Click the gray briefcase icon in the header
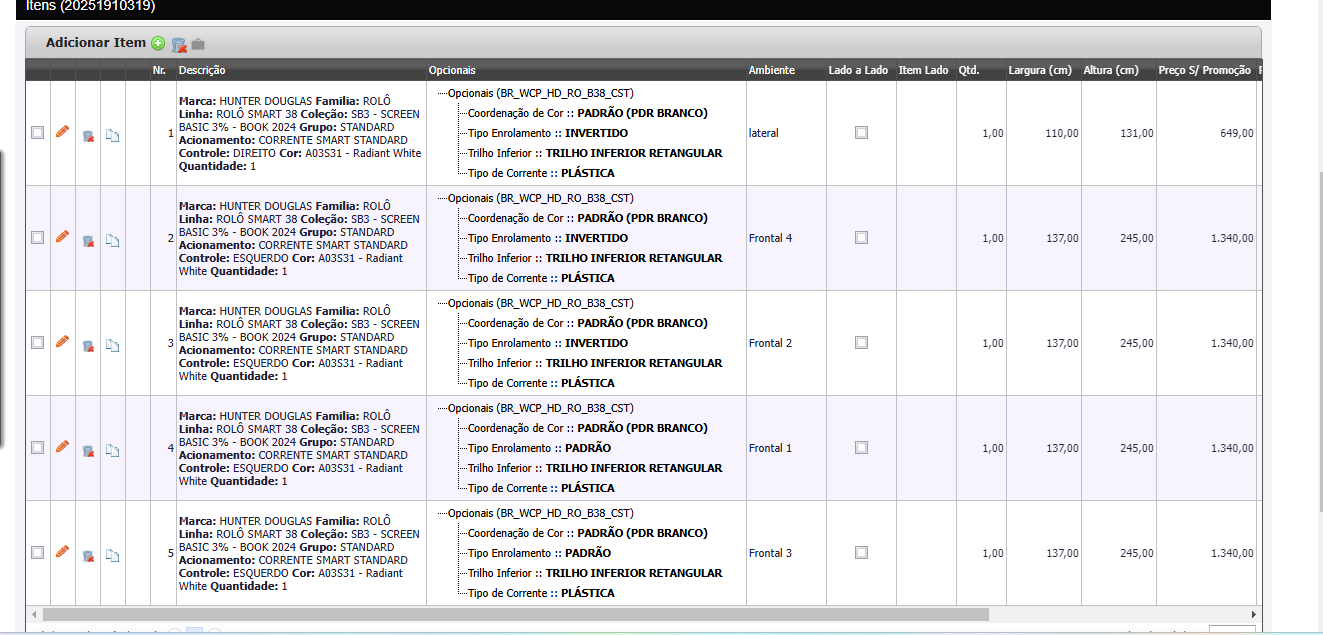Screen dimensions: 1323x635 198,44
